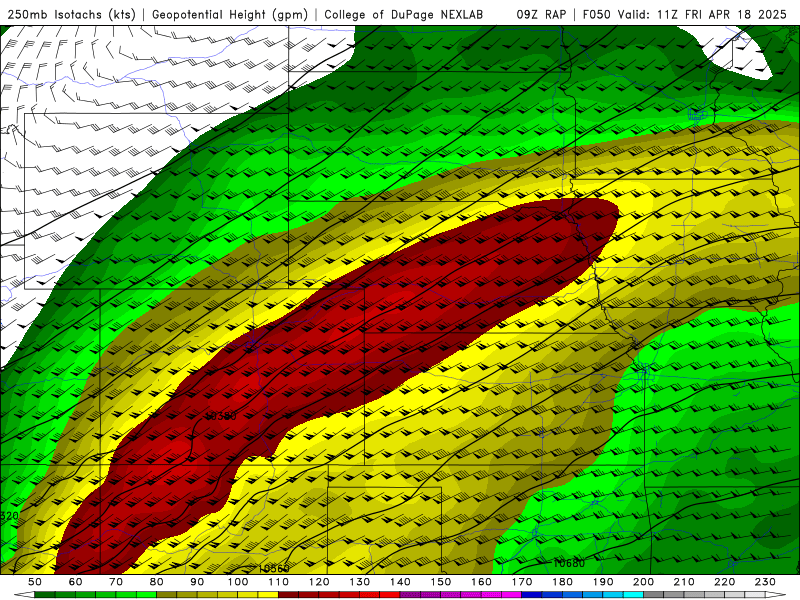Click the dark gray swatch starting at 200

[654, 595]
